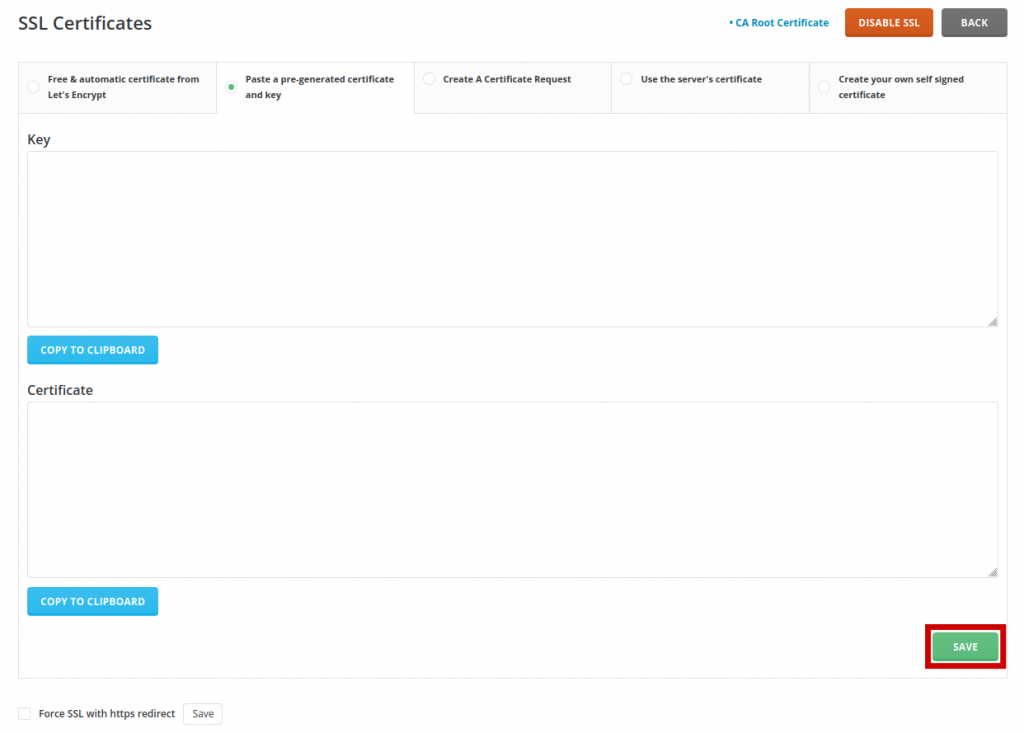Focus the Certificate text area

coord(512,490)
